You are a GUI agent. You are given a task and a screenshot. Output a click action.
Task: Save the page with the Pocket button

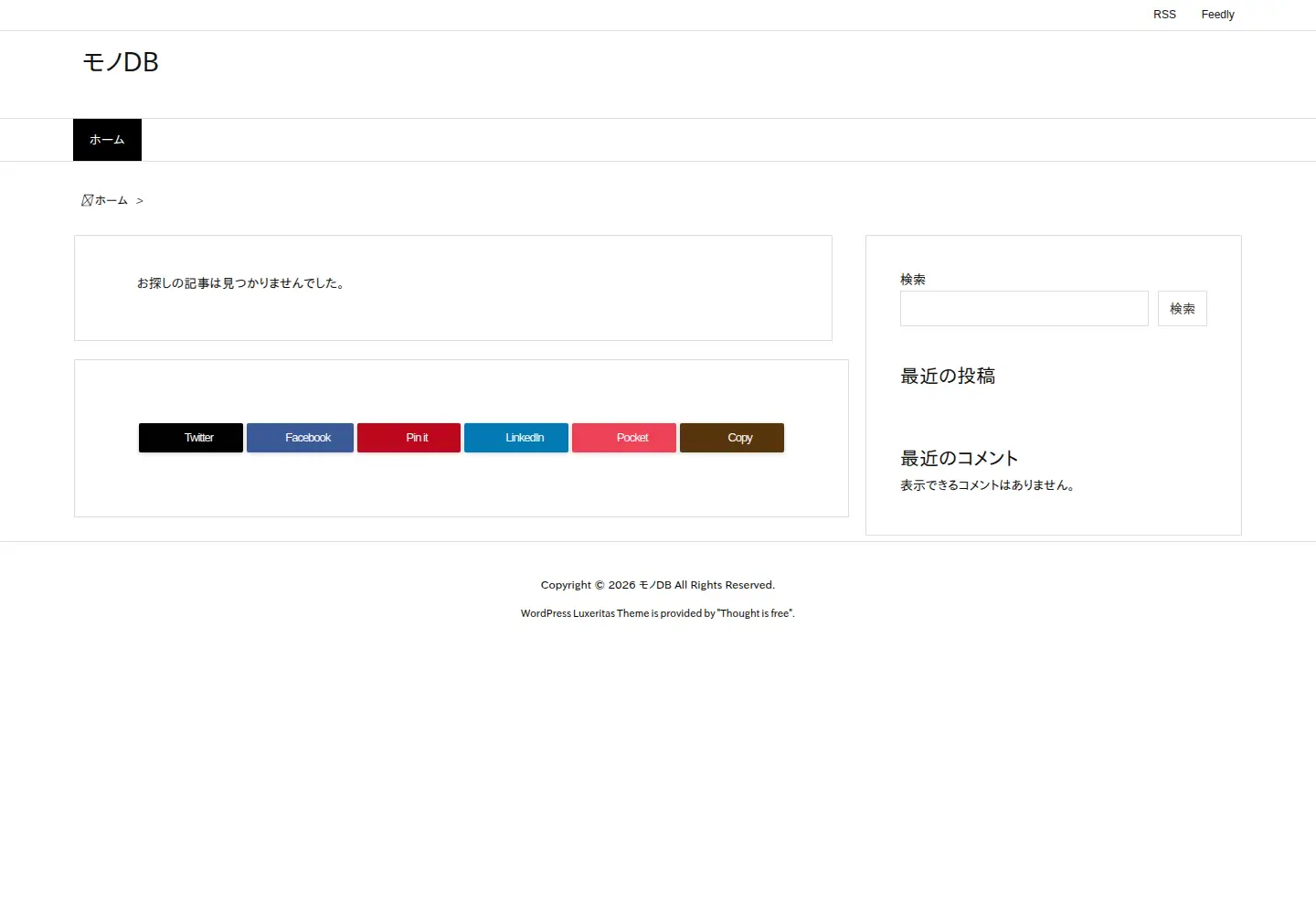pyautogui.click(x=624, y=438)
